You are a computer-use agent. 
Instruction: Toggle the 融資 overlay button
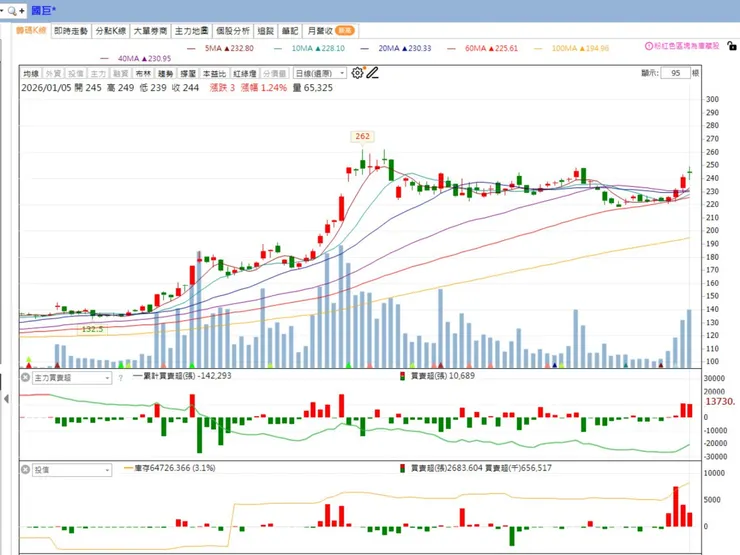point(120,74)
